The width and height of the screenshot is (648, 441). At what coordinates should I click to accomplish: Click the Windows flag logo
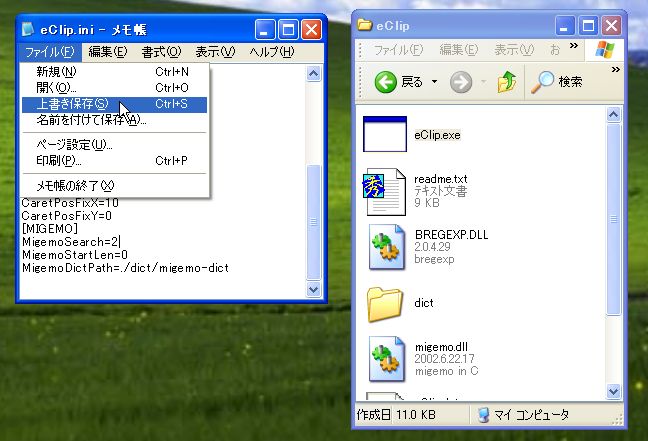click(605, 50)
